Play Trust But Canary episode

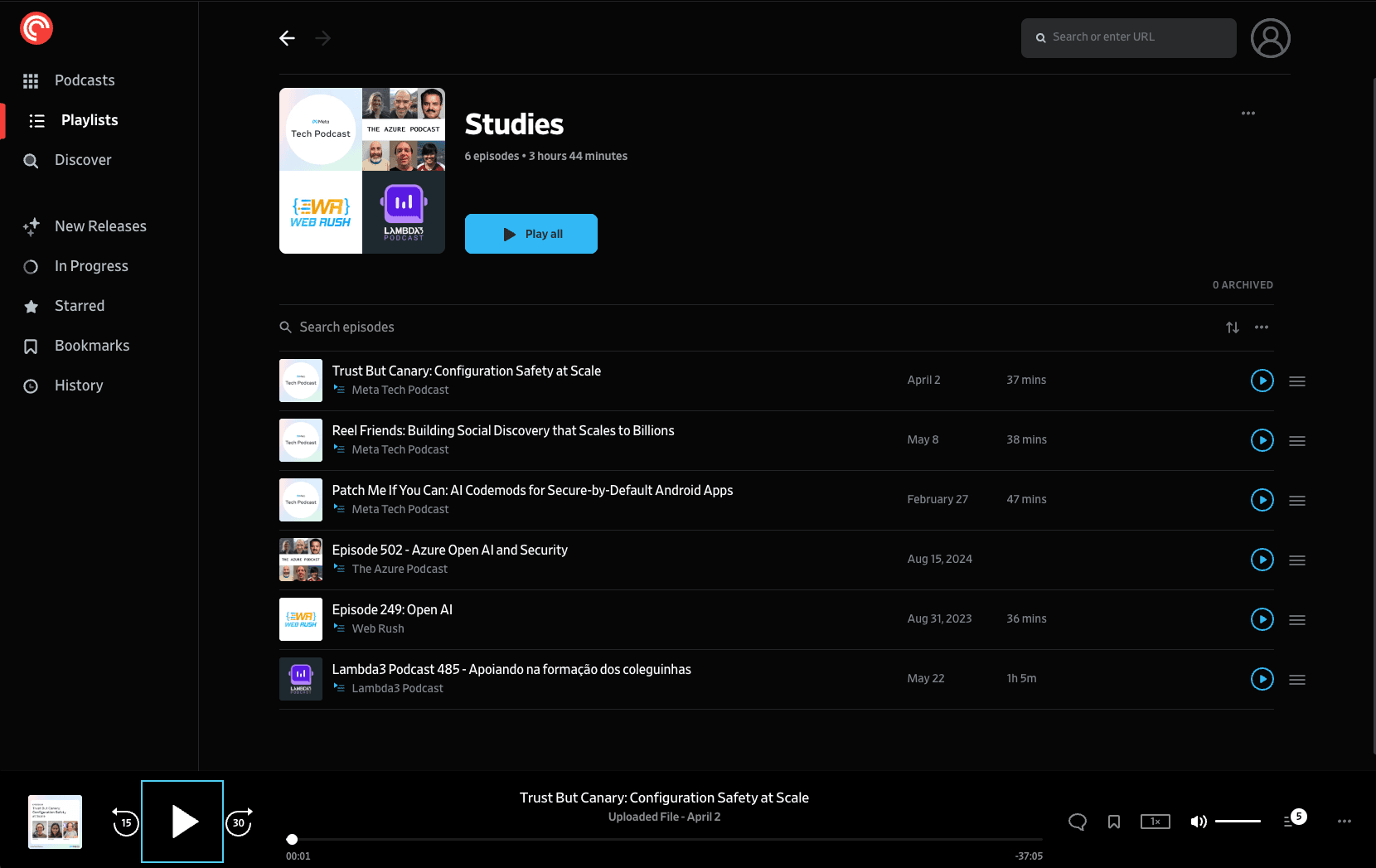click(x=1262, y=381)
